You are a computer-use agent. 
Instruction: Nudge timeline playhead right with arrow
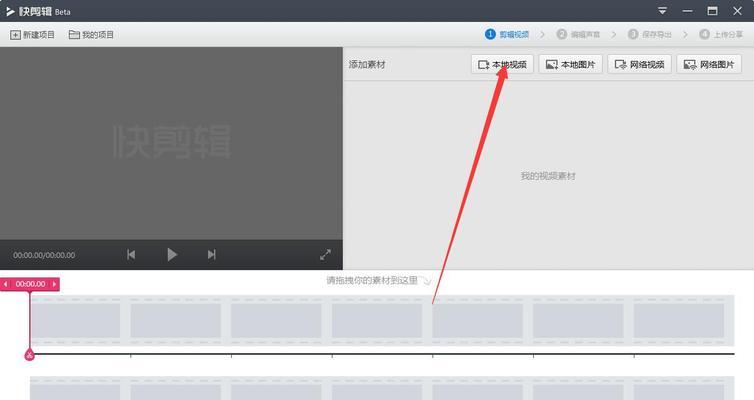[x=54, y=284]
